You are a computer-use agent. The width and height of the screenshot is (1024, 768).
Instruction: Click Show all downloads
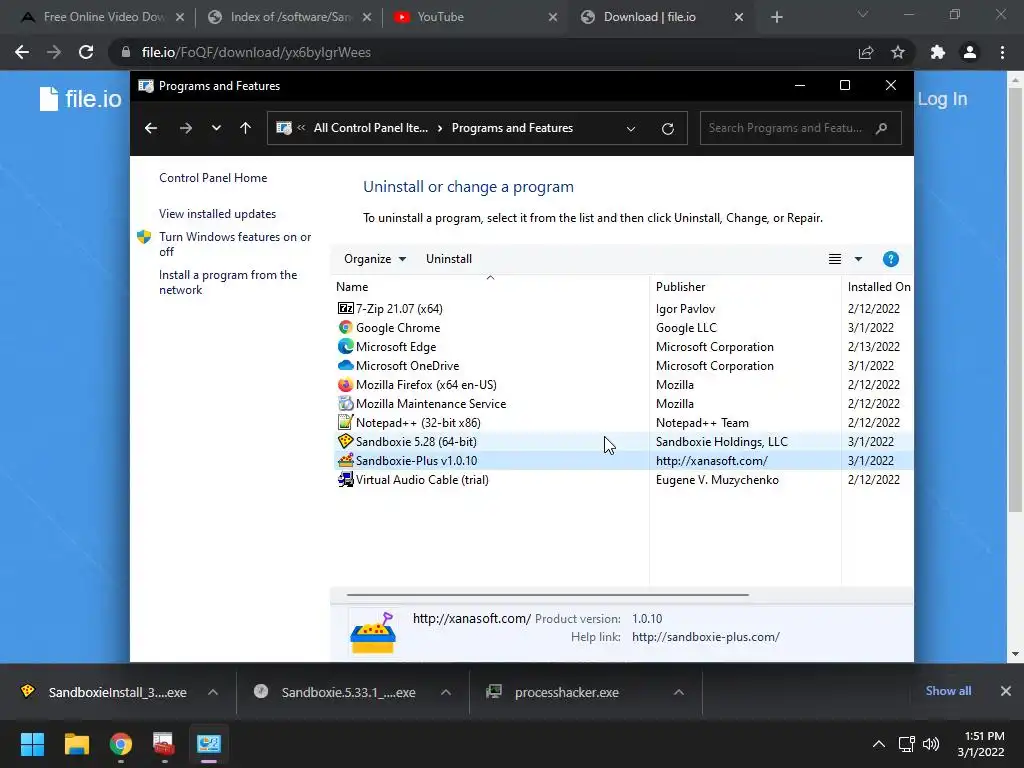[948, 691]
